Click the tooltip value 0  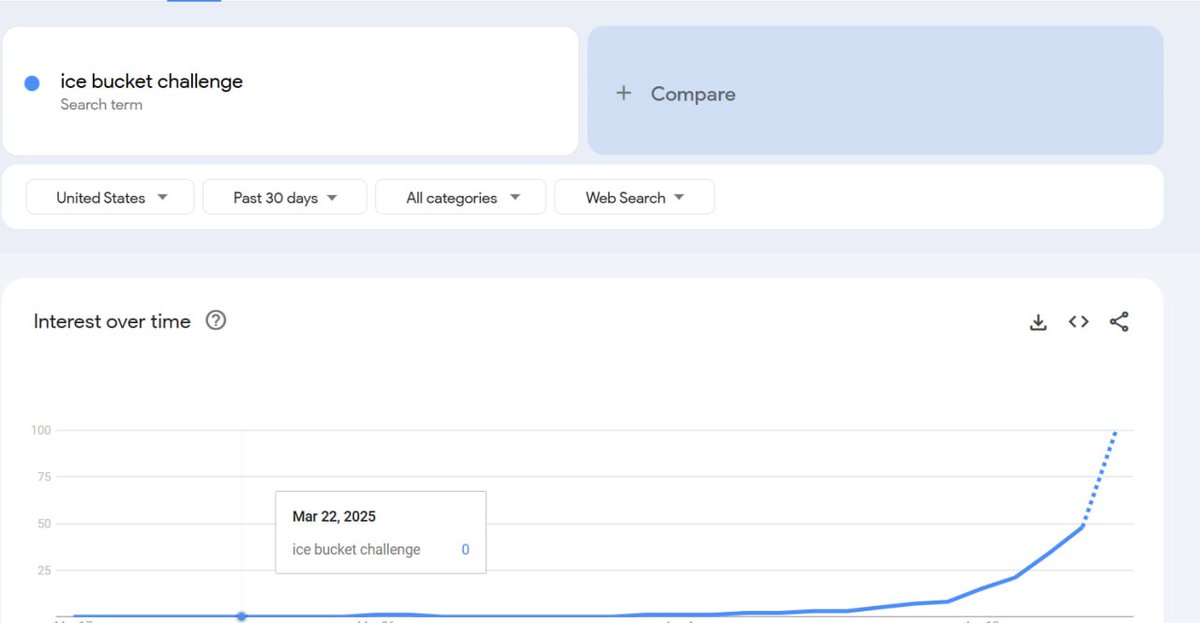coord(466,549)
